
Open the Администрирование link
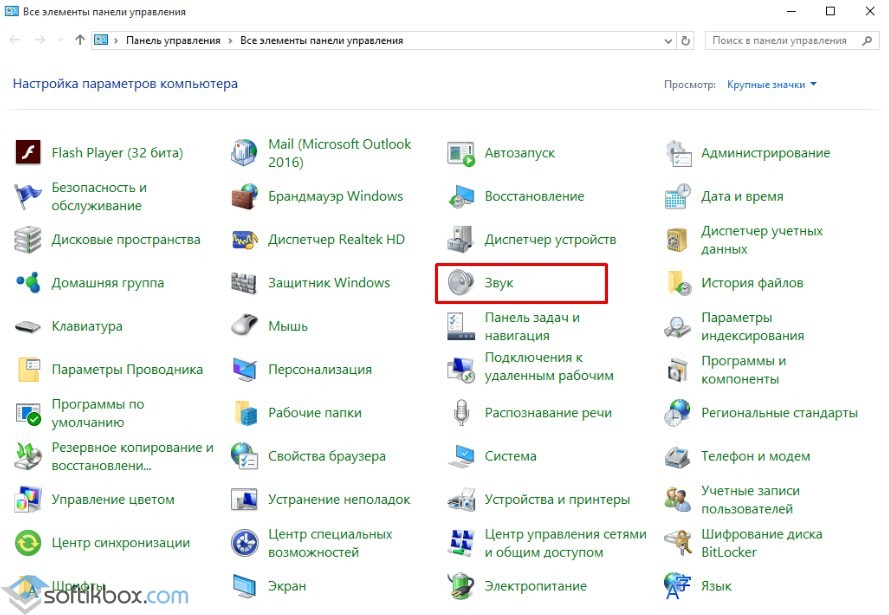pos(765,153)
